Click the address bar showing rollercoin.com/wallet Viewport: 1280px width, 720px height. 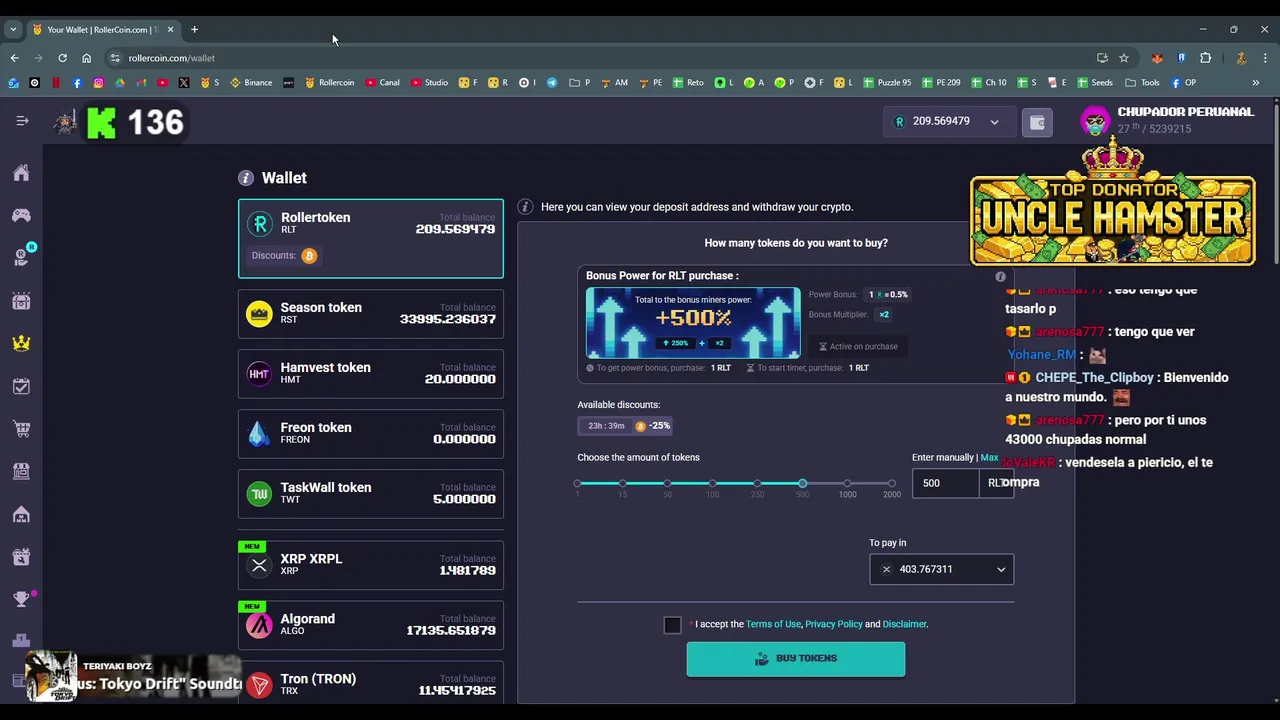pyautogui.click(x=600, y=58)
